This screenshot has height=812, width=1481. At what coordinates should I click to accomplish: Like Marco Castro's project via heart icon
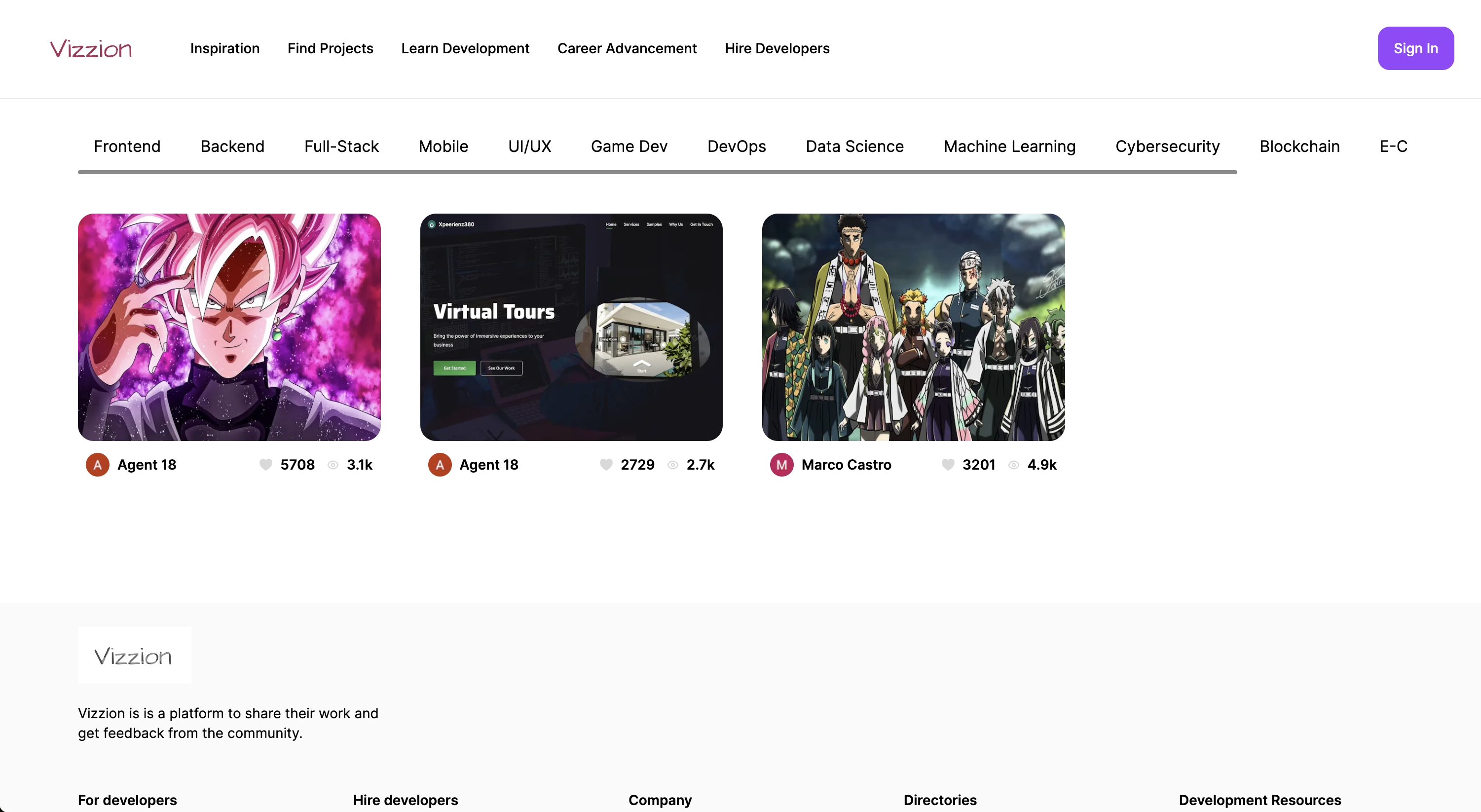coord(948,465)
